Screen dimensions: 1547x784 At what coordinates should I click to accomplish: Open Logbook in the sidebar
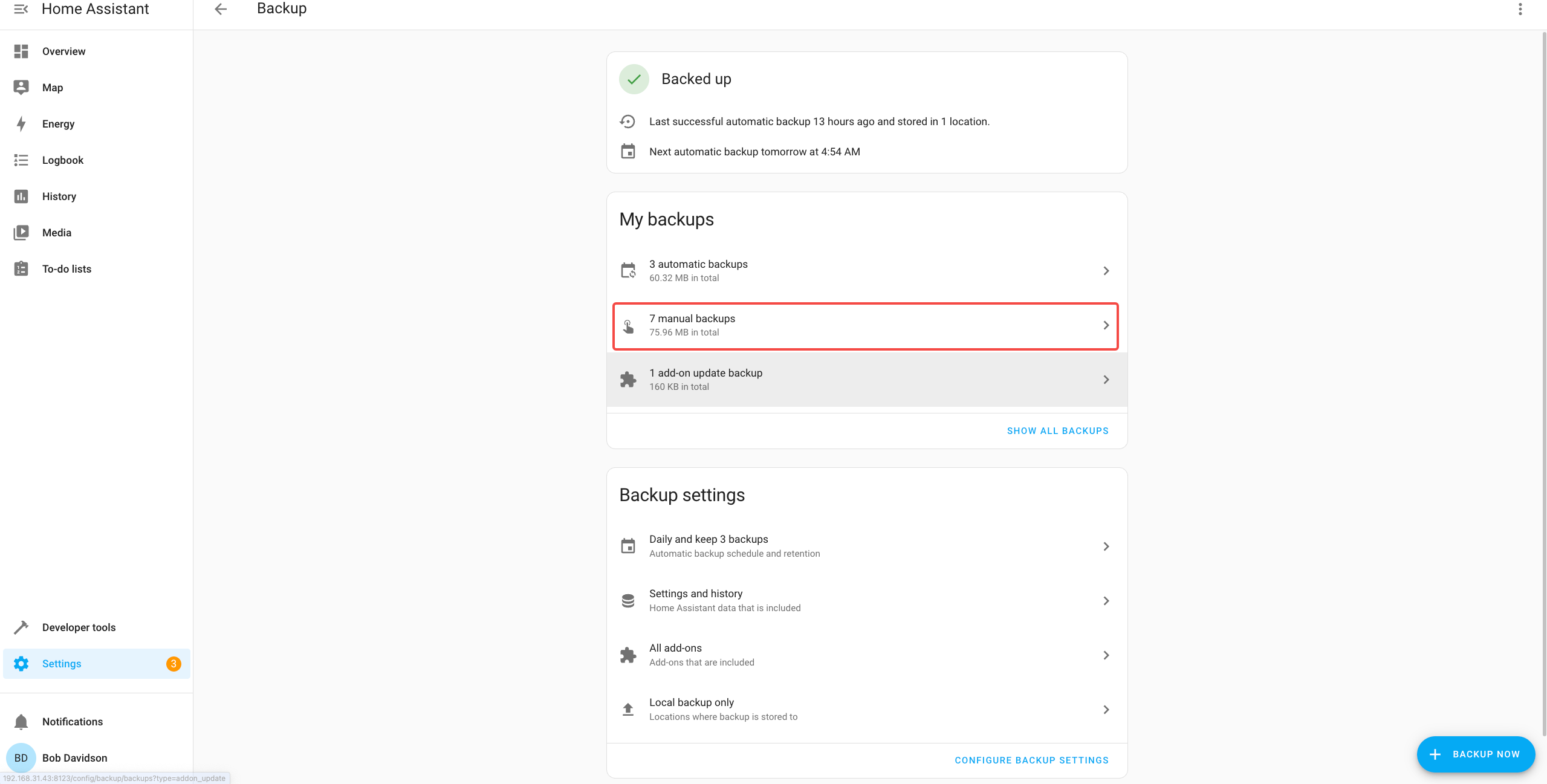click(97, 160)
